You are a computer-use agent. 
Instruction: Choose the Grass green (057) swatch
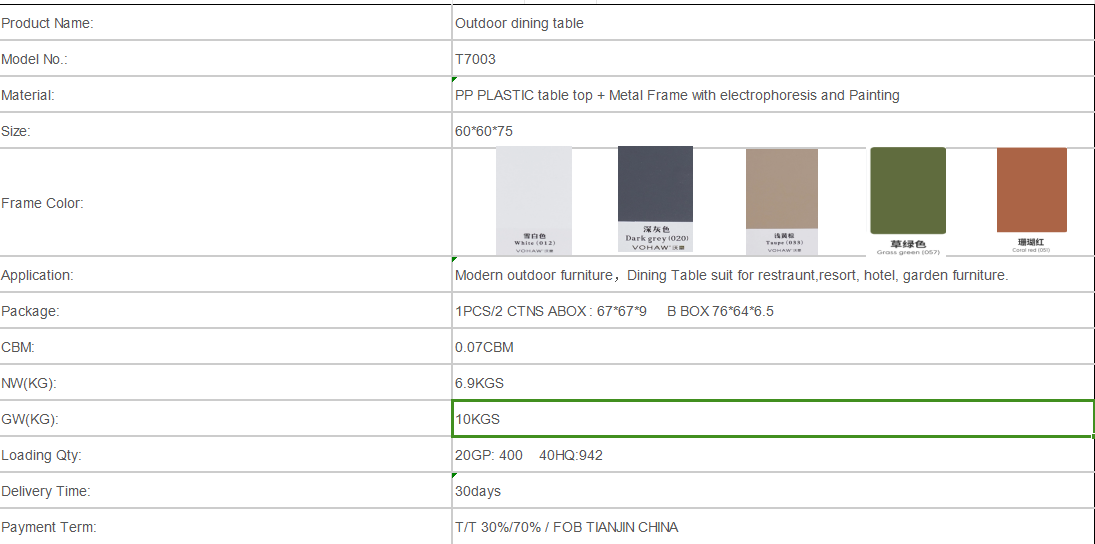click(x=908, y=199)
